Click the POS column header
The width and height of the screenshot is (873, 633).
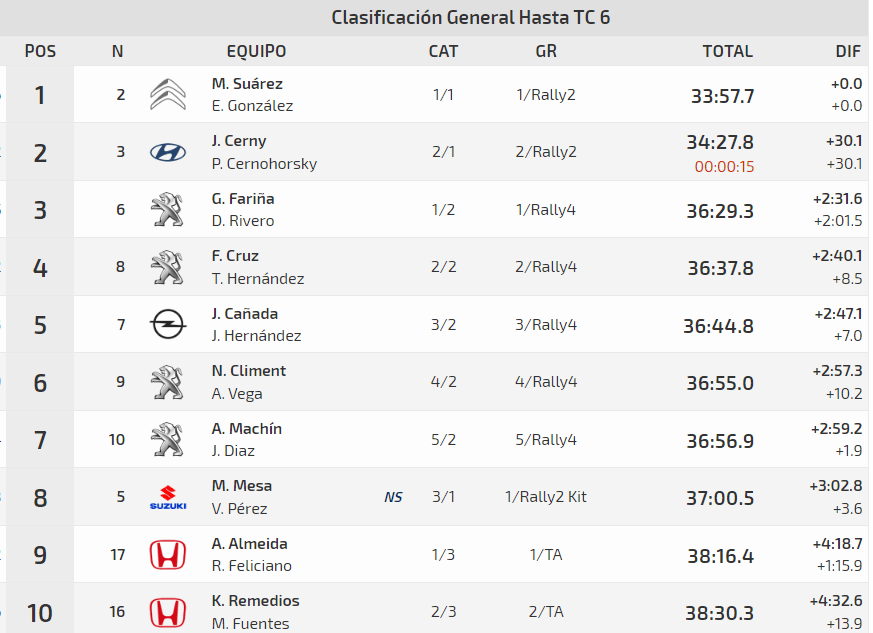40,51
